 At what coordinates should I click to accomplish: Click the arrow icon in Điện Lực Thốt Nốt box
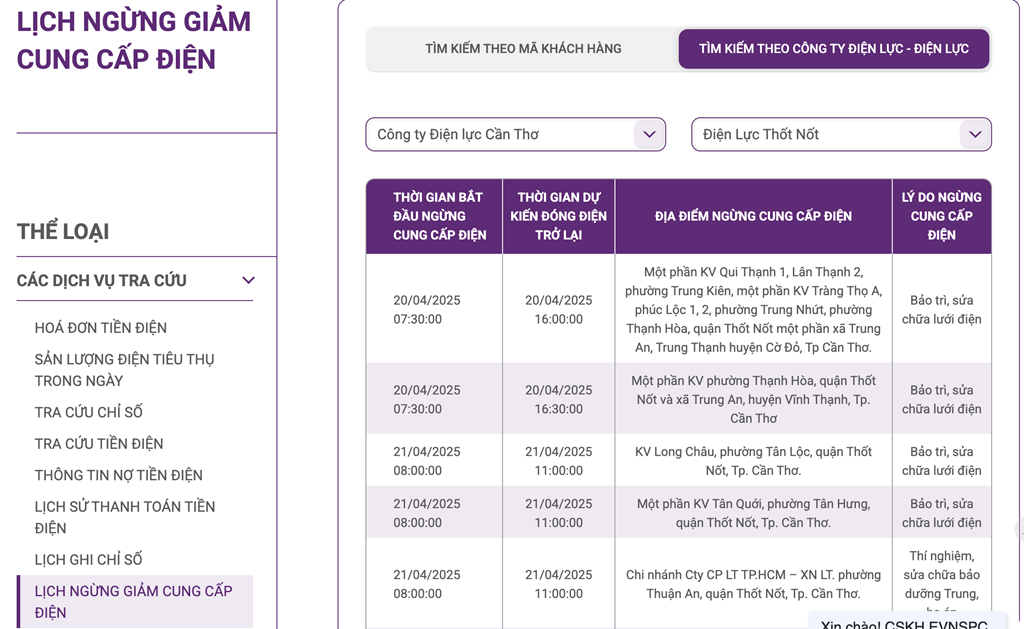(975, 134)
